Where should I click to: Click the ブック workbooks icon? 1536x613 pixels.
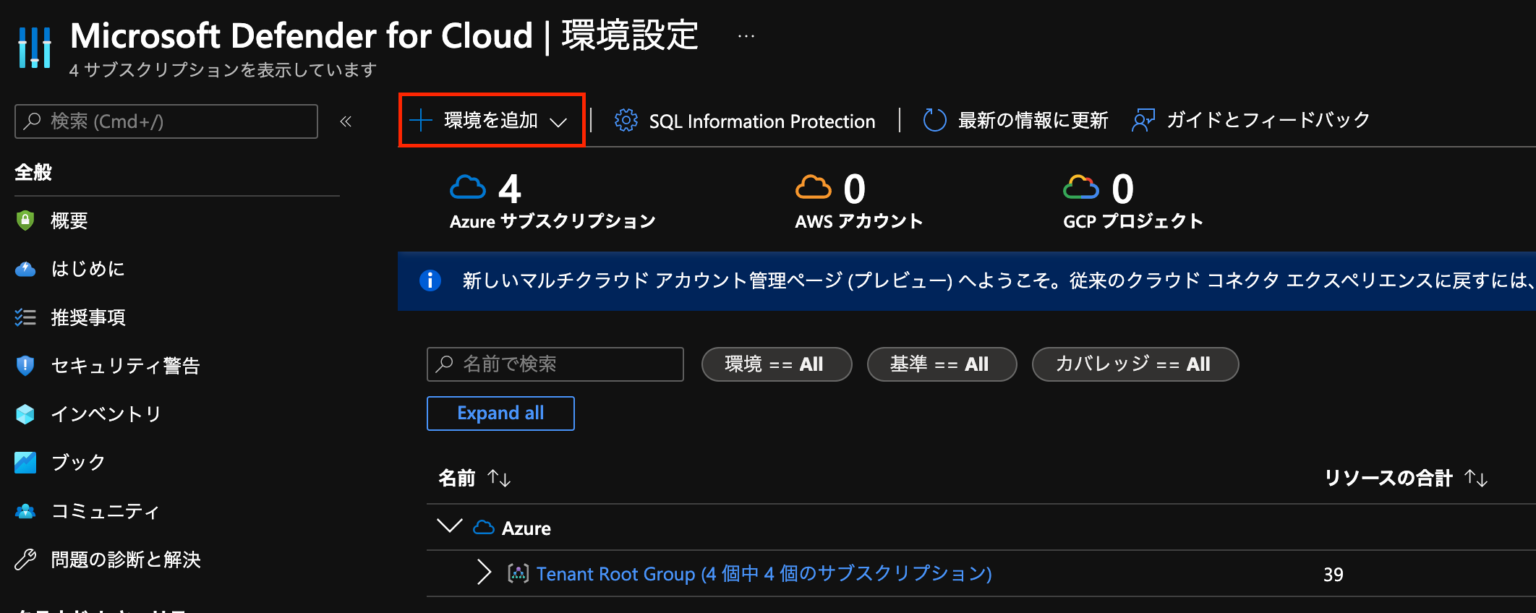pos(27,461)
